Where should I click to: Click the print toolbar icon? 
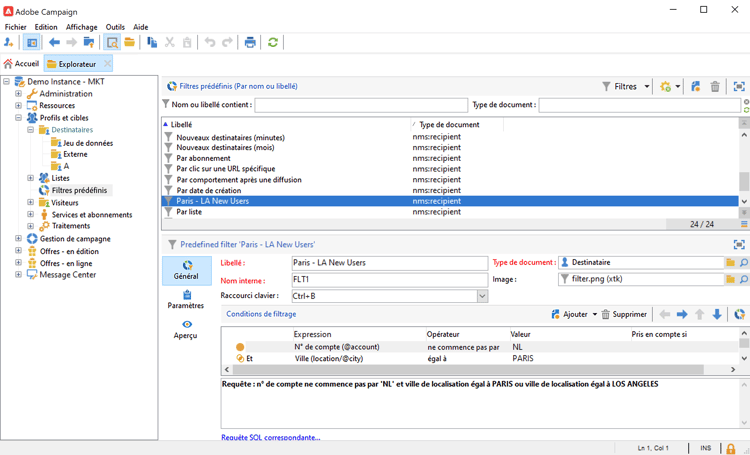pyautogui.click(x=250, y=43)
